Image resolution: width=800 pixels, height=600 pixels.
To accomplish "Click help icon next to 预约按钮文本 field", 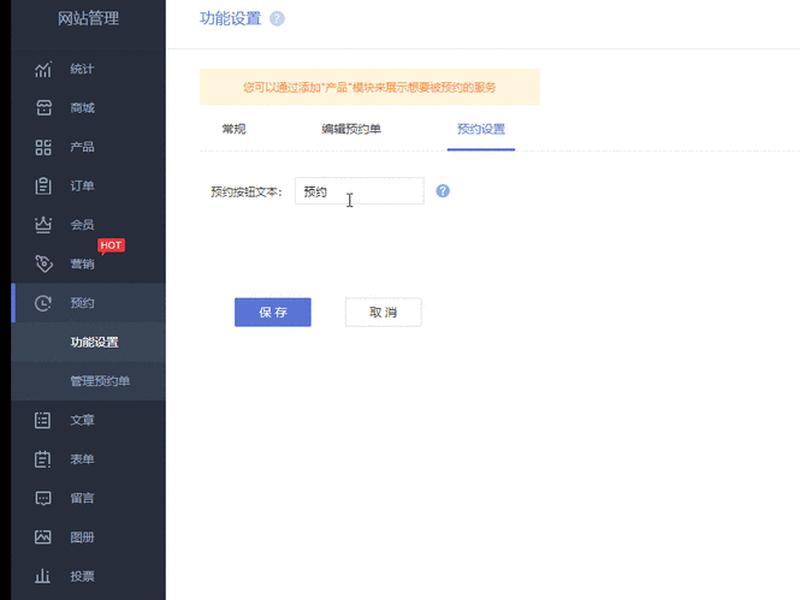I will (x=443, y=191).
